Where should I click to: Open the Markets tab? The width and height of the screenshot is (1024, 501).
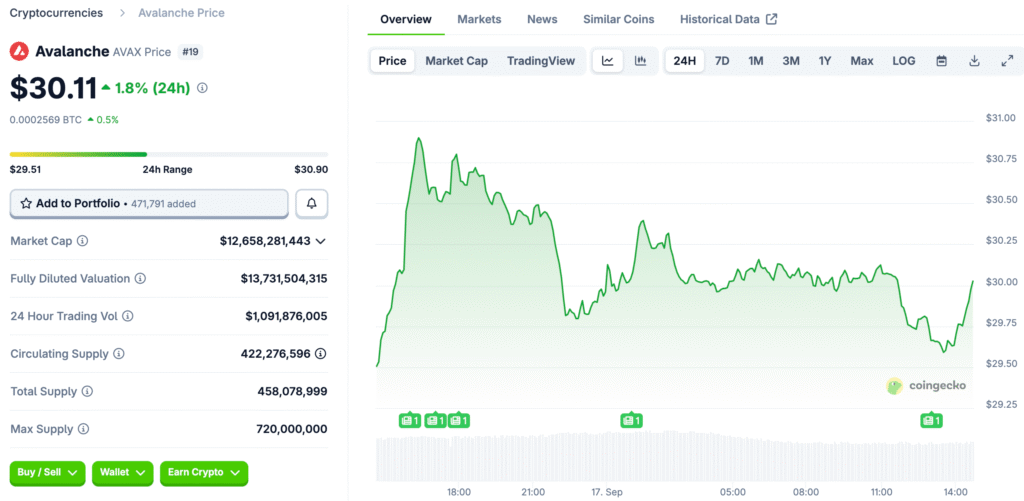(x=479, y=19)
